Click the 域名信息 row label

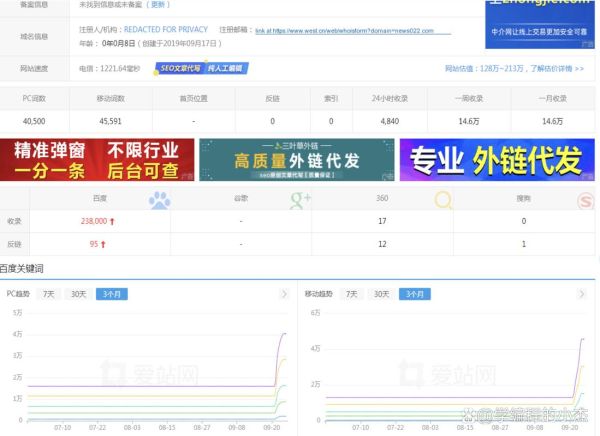[34, 36]
